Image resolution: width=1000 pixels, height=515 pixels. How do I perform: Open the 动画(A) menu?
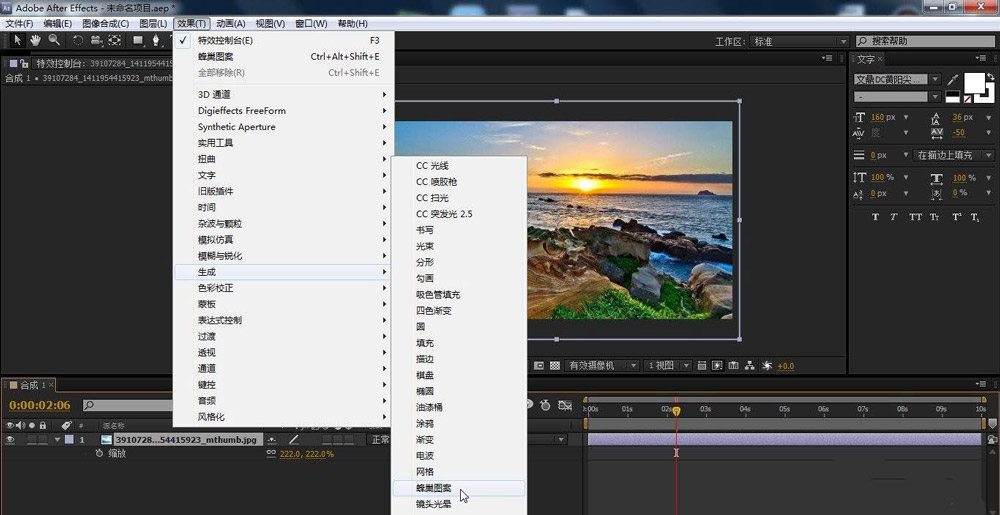[230, 23]
